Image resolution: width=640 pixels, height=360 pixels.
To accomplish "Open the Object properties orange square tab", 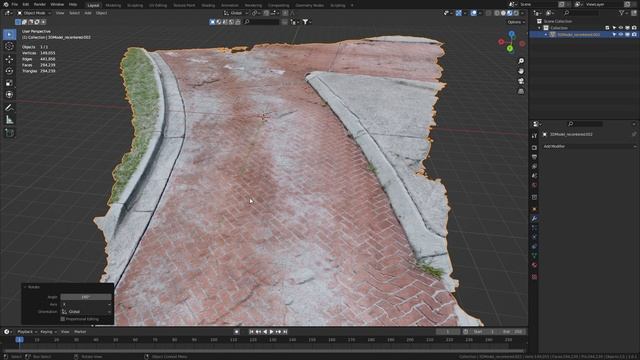I will 534,209.
